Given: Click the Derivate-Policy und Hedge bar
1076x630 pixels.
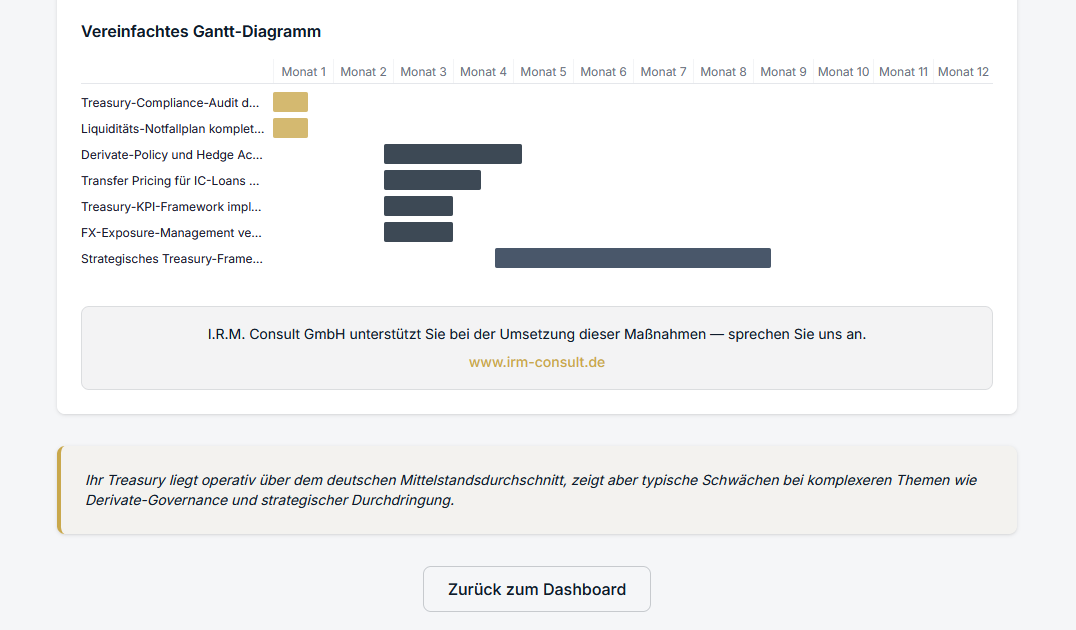Looking at the screenshot, I should (x=452, y=153).
